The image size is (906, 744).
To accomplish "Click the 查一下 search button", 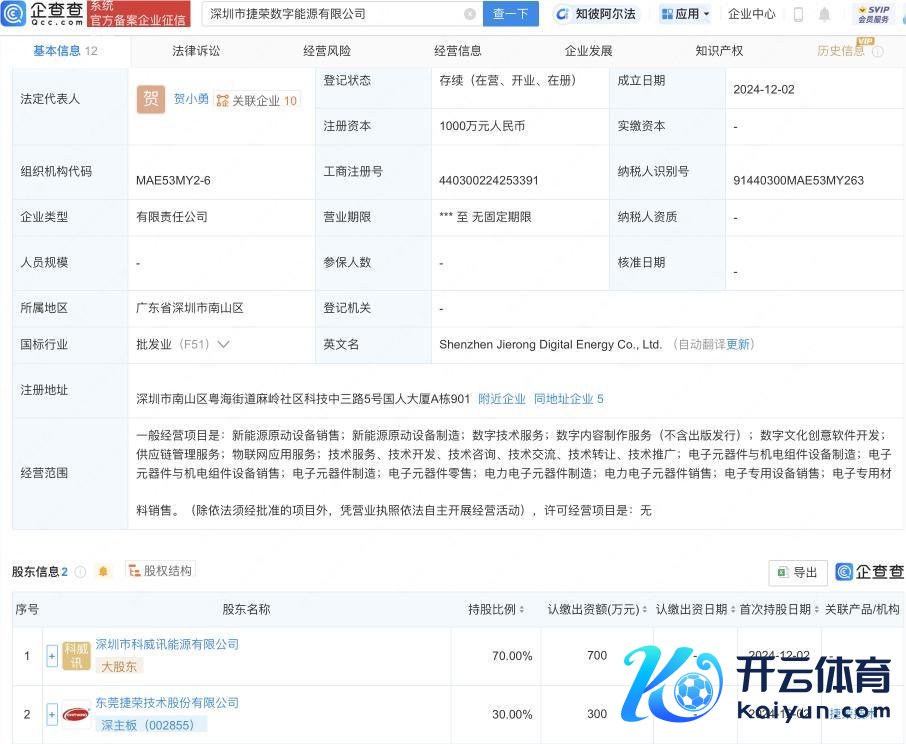I will pos(511,14).
